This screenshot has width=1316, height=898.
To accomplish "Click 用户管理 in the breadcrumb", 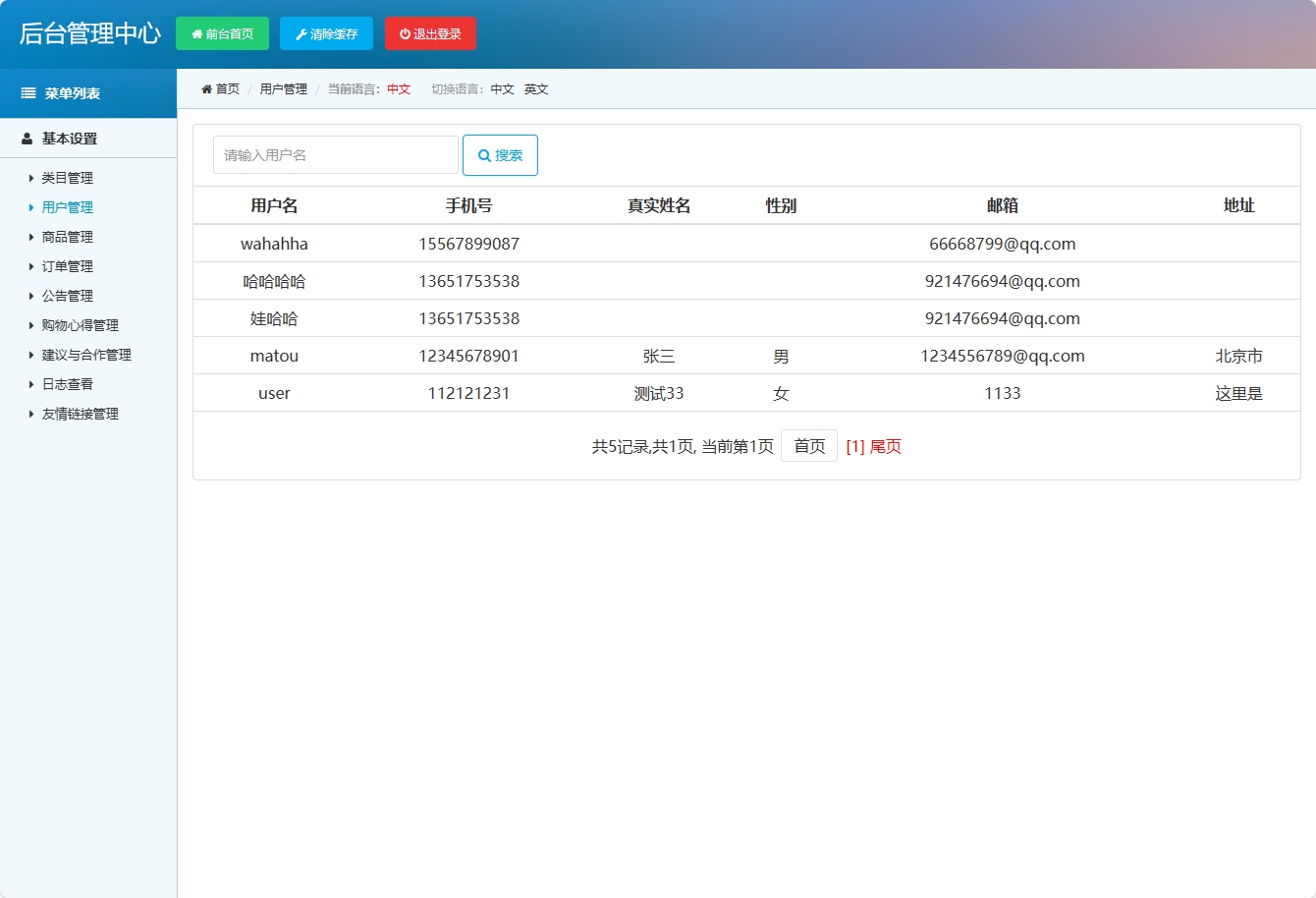I will [x=282, y=88].
